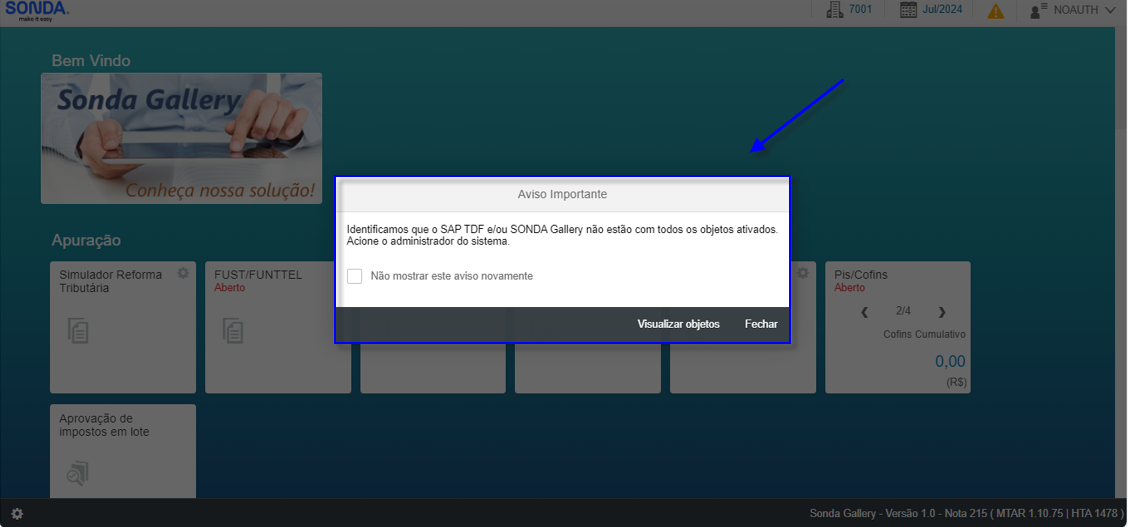The height and width of the screenshot is (527, 1128).
Task: Check 'Não mostrar este aviso novamente'
Action: point(355,276)
